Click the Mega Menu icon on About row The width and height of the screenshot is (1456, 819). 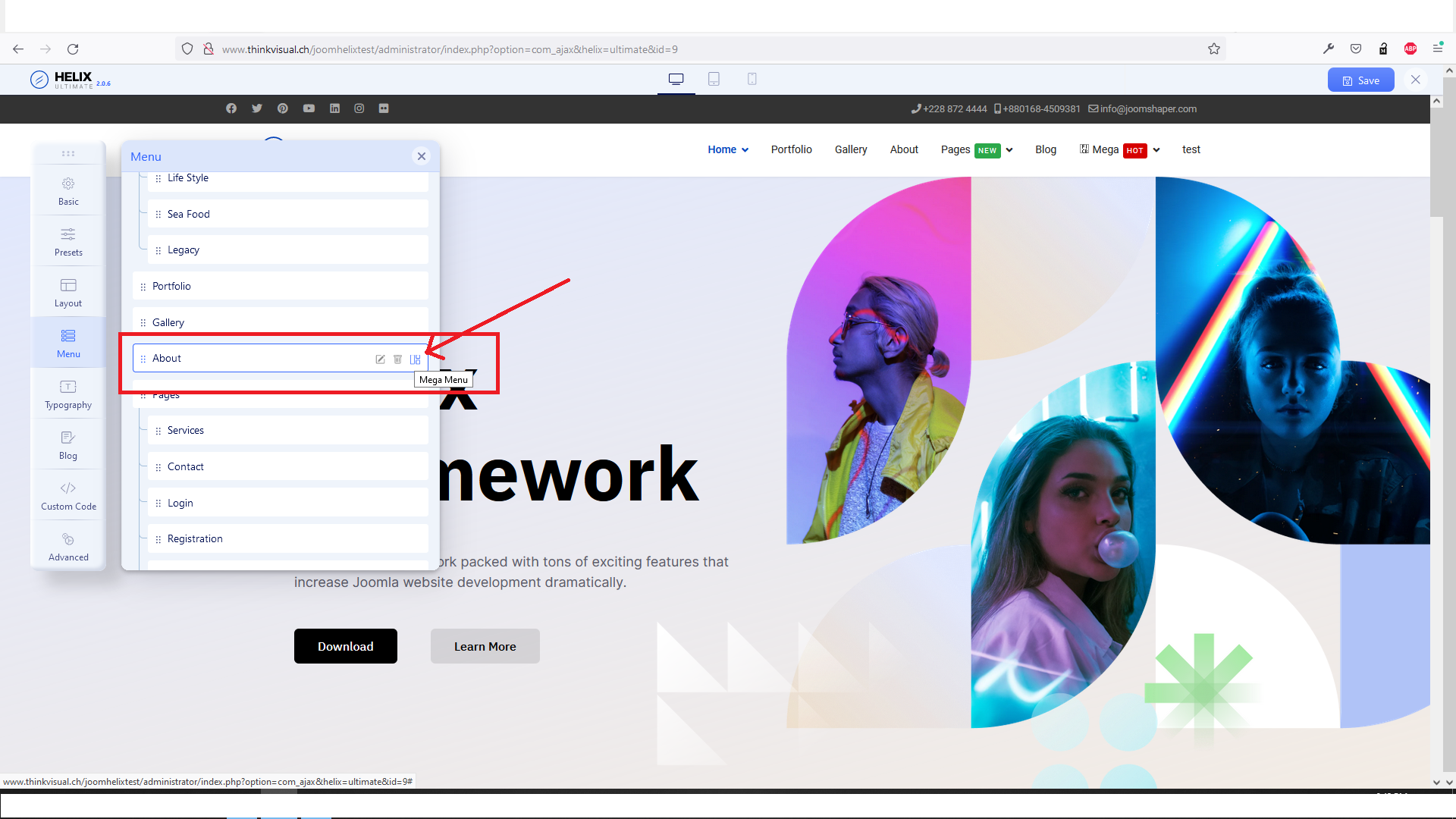tap(415, 359)
